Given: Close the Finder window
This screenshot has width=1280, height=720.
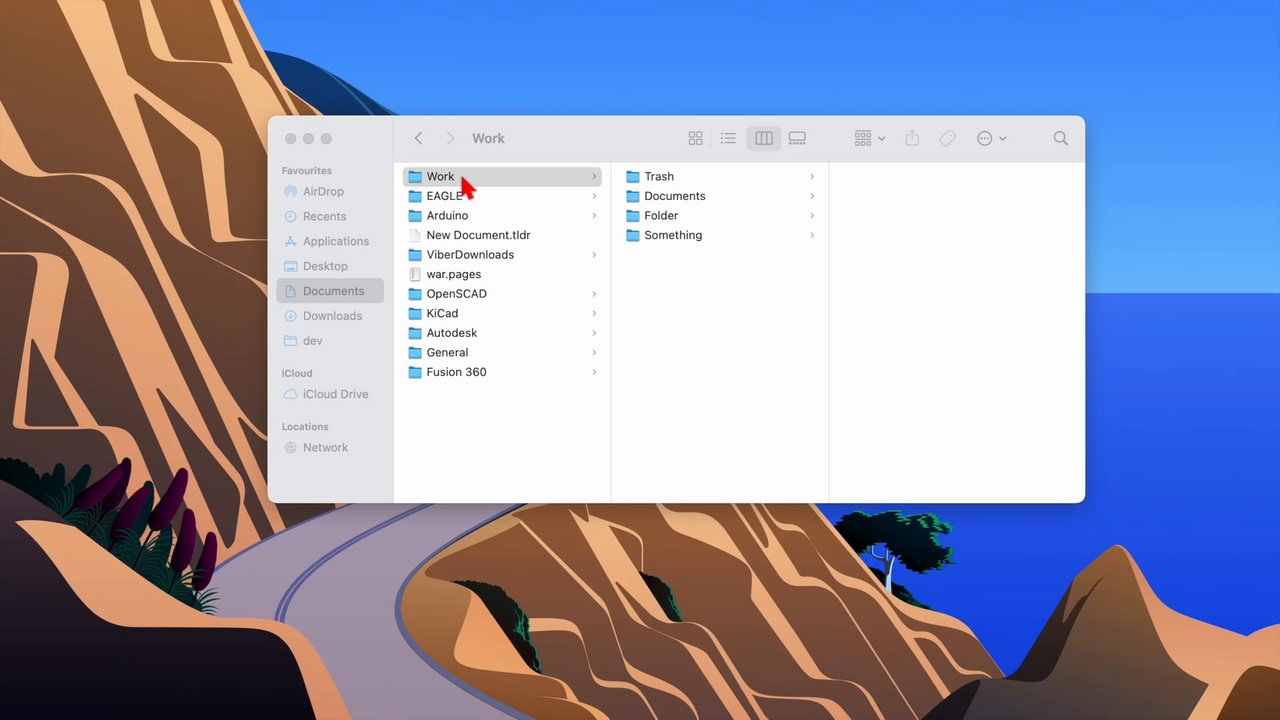Looking at the screenshot, I should coord(291,139).
